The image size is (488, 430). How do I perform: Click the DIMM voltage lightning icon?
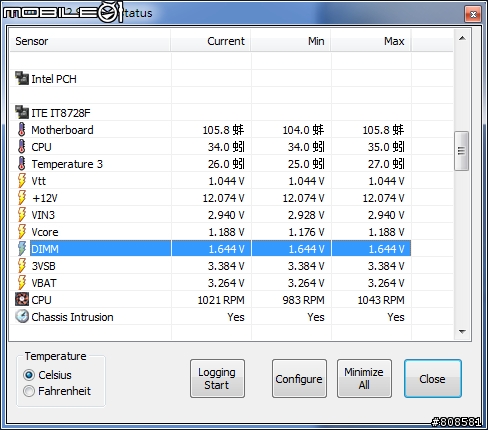[22, 249]
